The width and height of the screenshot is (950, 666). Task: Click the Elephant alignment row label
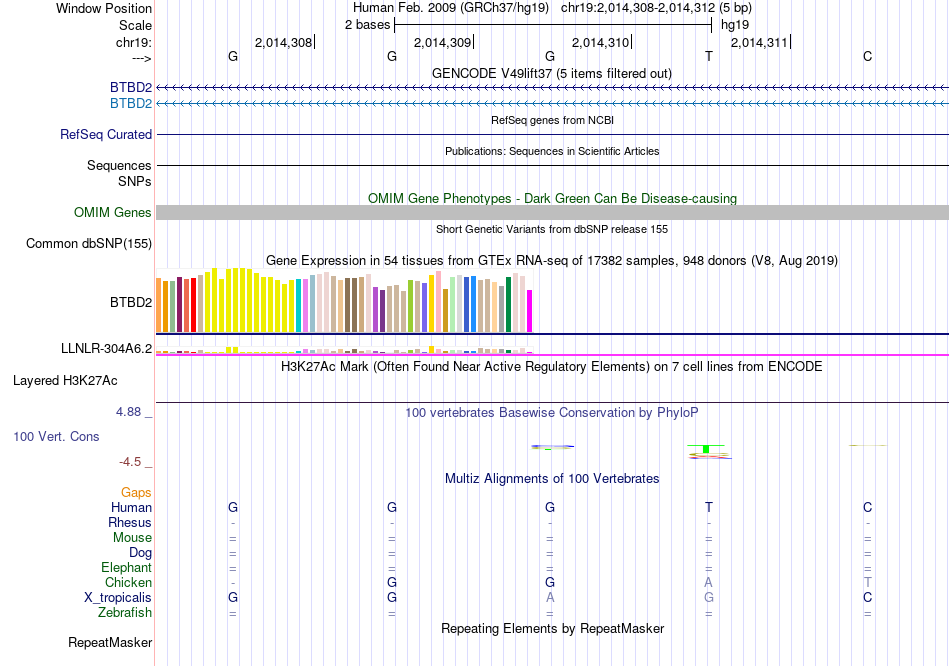click(x=127, y=568)
